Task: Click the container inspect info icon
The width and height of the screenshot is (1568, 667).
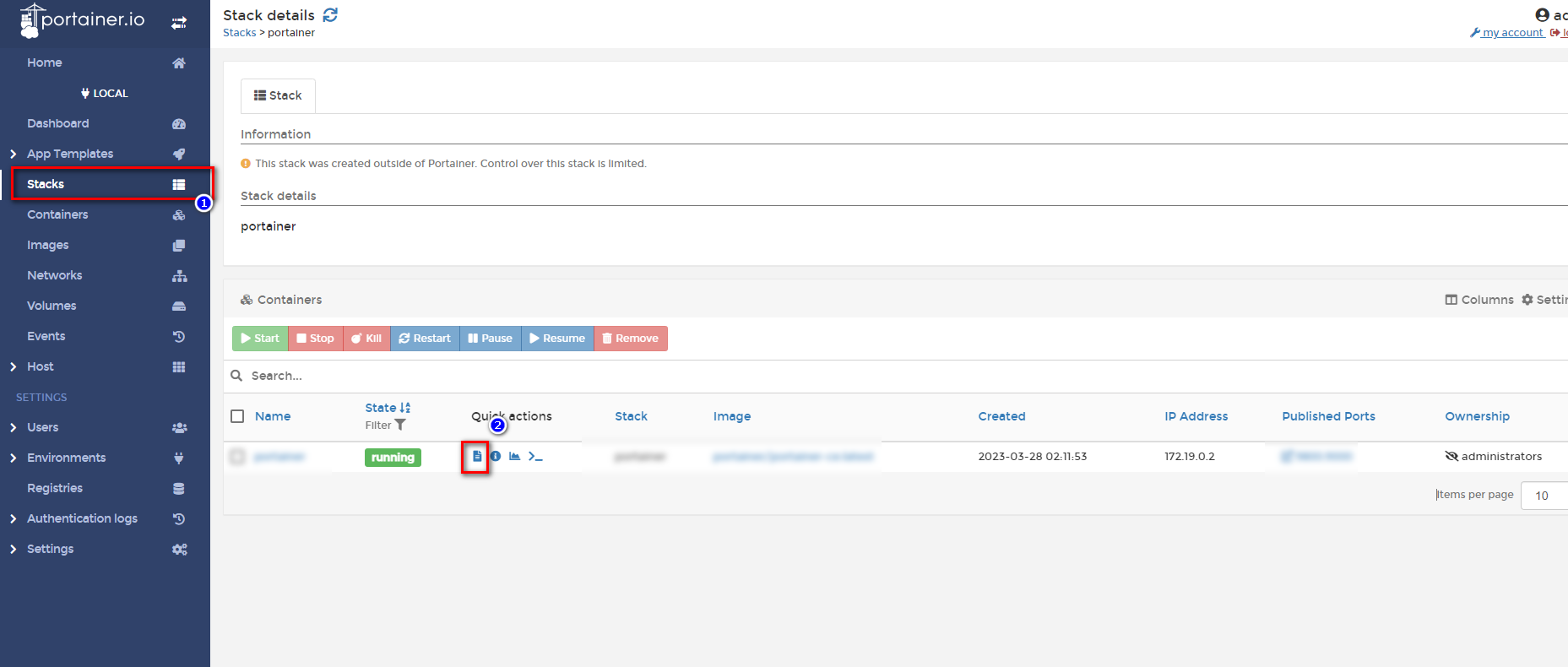Action: point(496,456)
